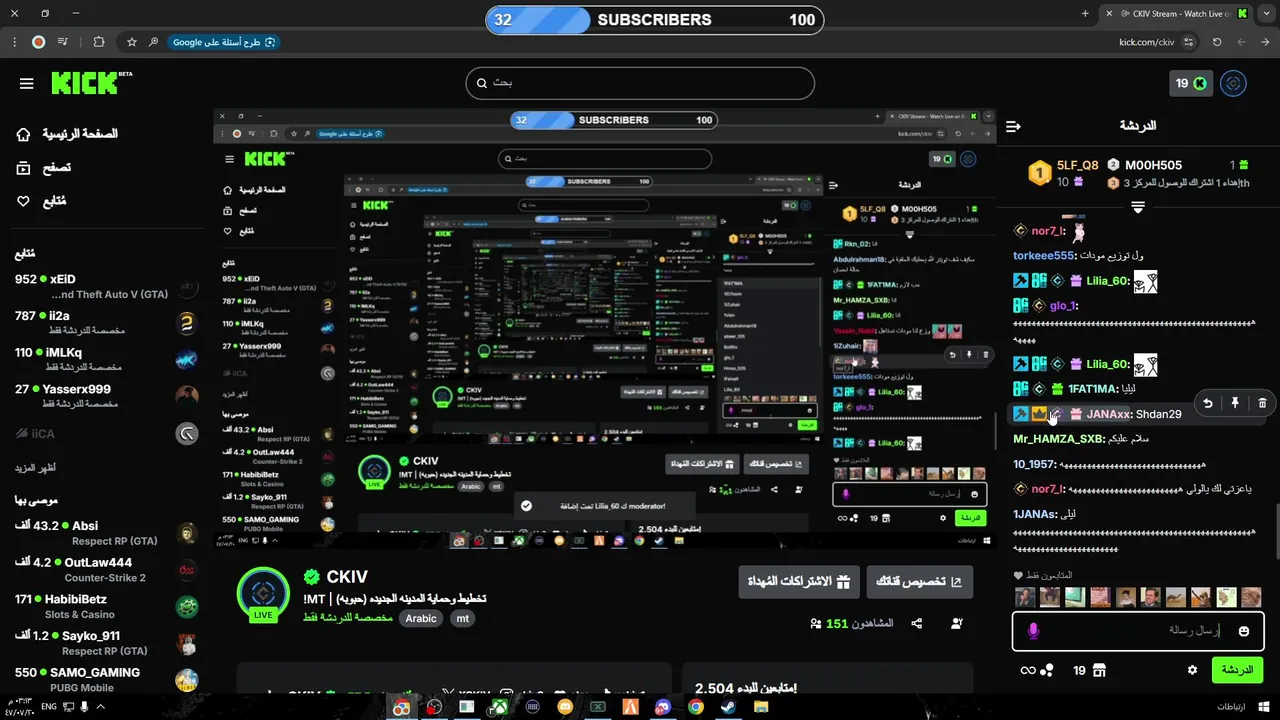Open recommended channel SAMO_GAMING
This screenshot has height=720, width=1280.
105,679
